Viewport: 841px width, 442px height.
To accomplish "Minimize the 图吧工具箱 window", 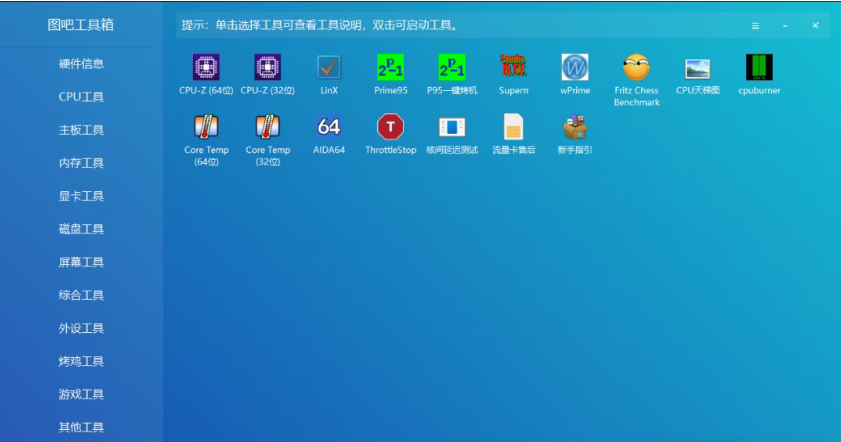I will pyautogui.click(x=785, y=26).
